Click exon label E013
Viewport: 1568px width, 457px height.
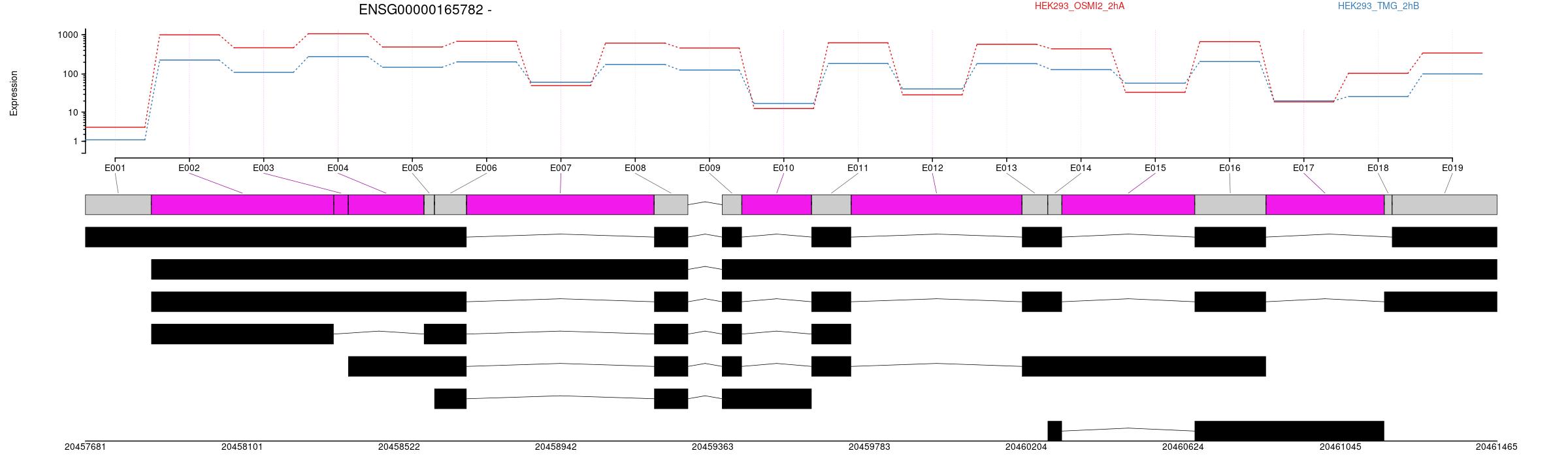click(1006, 168)
